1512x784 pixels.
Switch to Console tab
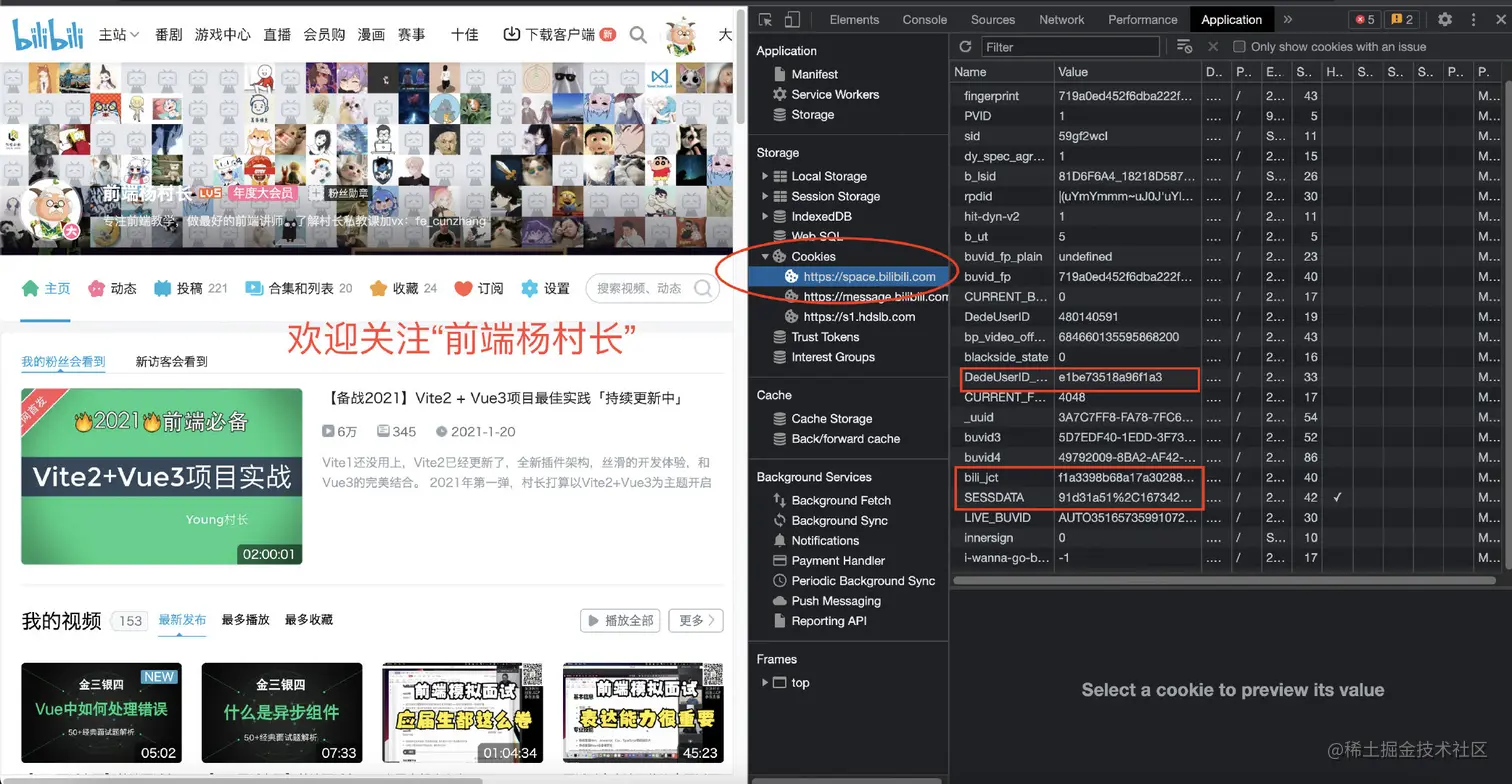[925, 19]
